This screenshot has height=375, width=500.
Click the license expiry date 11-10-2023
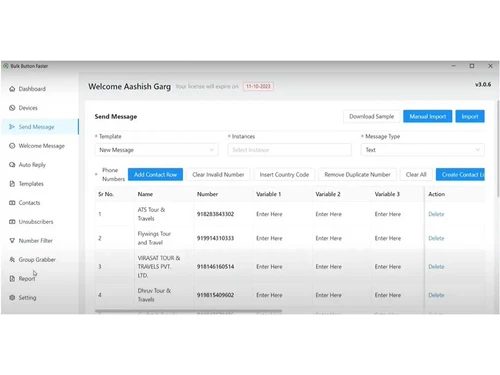click(258, 86)
